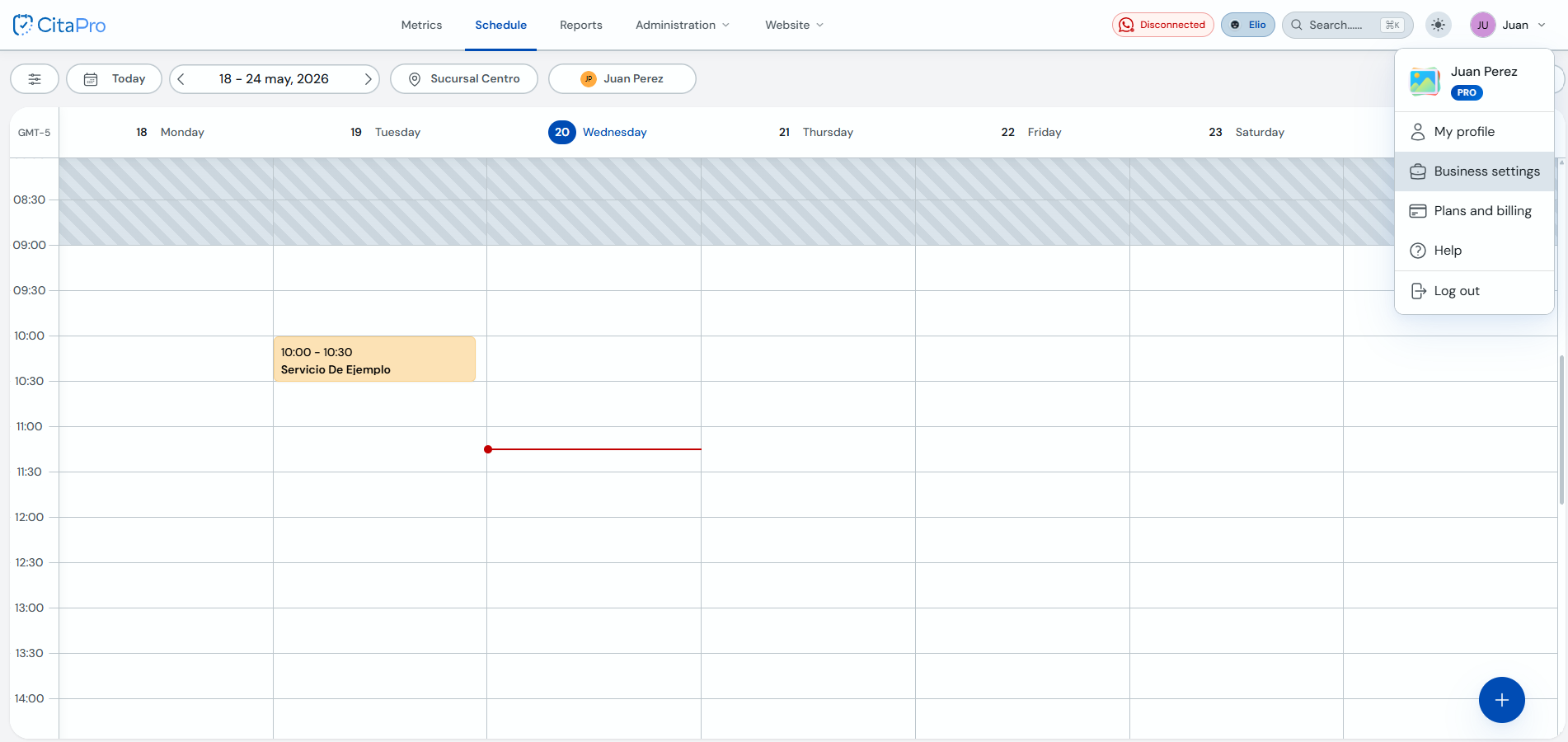1568x742 pixels.
Task: Open Metrics tab
Action: (x=421, y=25)
